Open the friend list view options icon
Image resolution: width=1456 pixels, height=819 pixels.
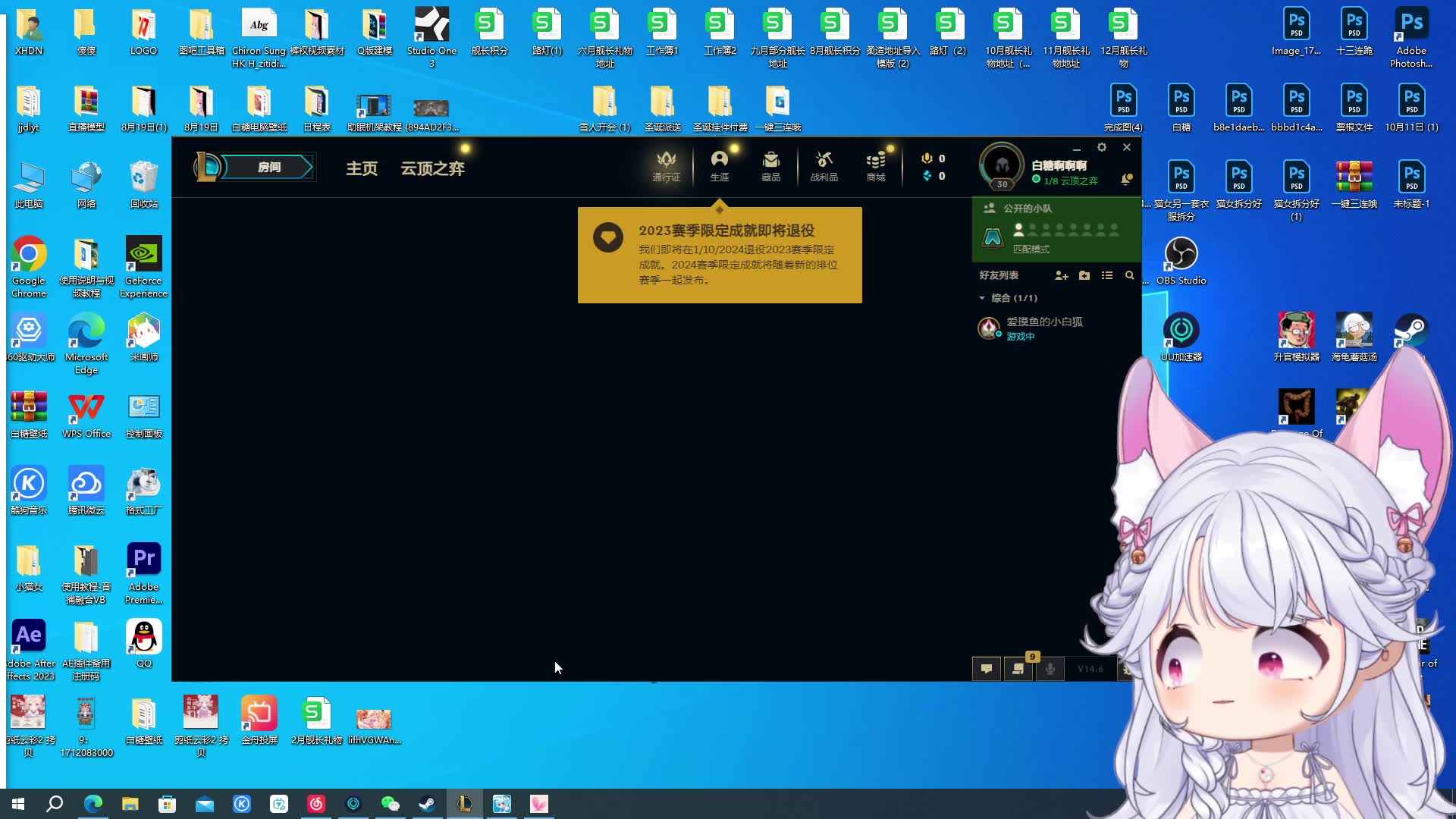[1107, 275]
